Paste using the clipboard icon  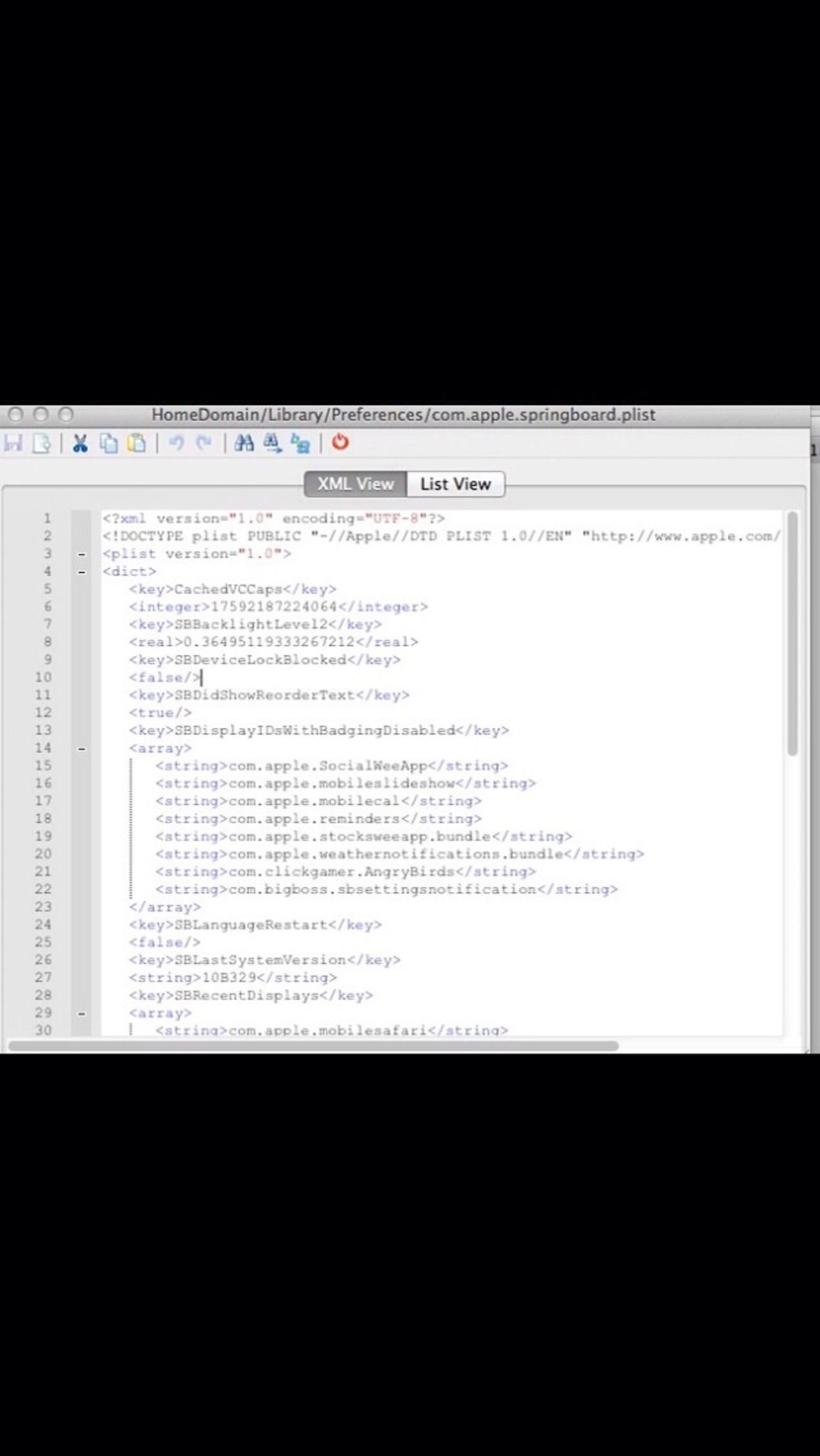[136, 443]
